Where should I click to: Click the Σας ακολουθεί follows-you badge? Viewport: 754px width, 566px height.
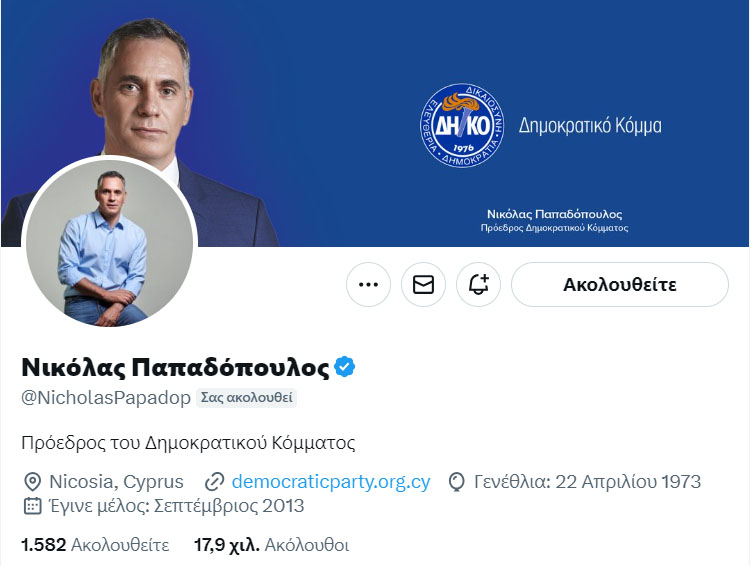point(246,398)
